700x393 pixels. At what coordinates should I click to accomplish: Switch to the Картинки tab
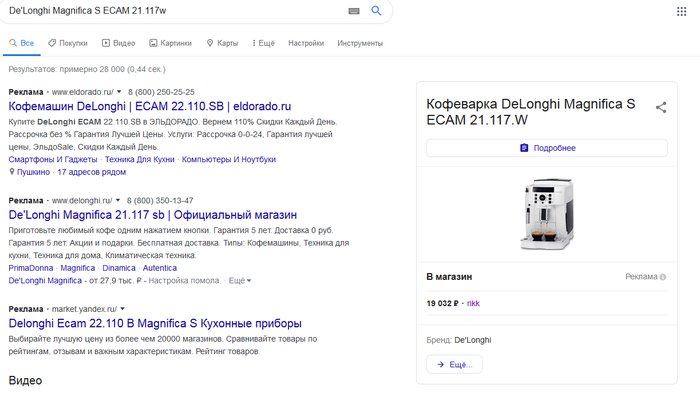click(171, 43)
